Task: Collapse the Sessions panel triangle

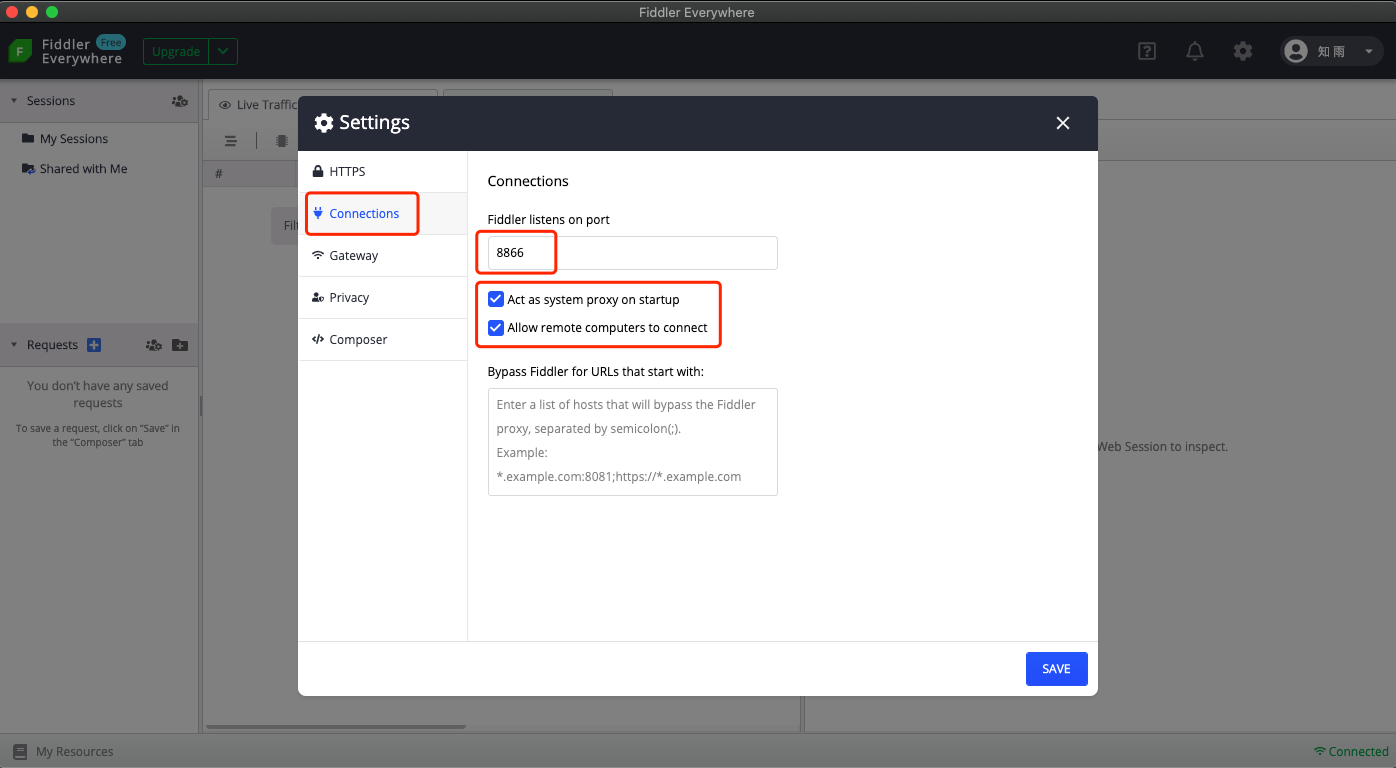Action: click(x=14, y=101)
